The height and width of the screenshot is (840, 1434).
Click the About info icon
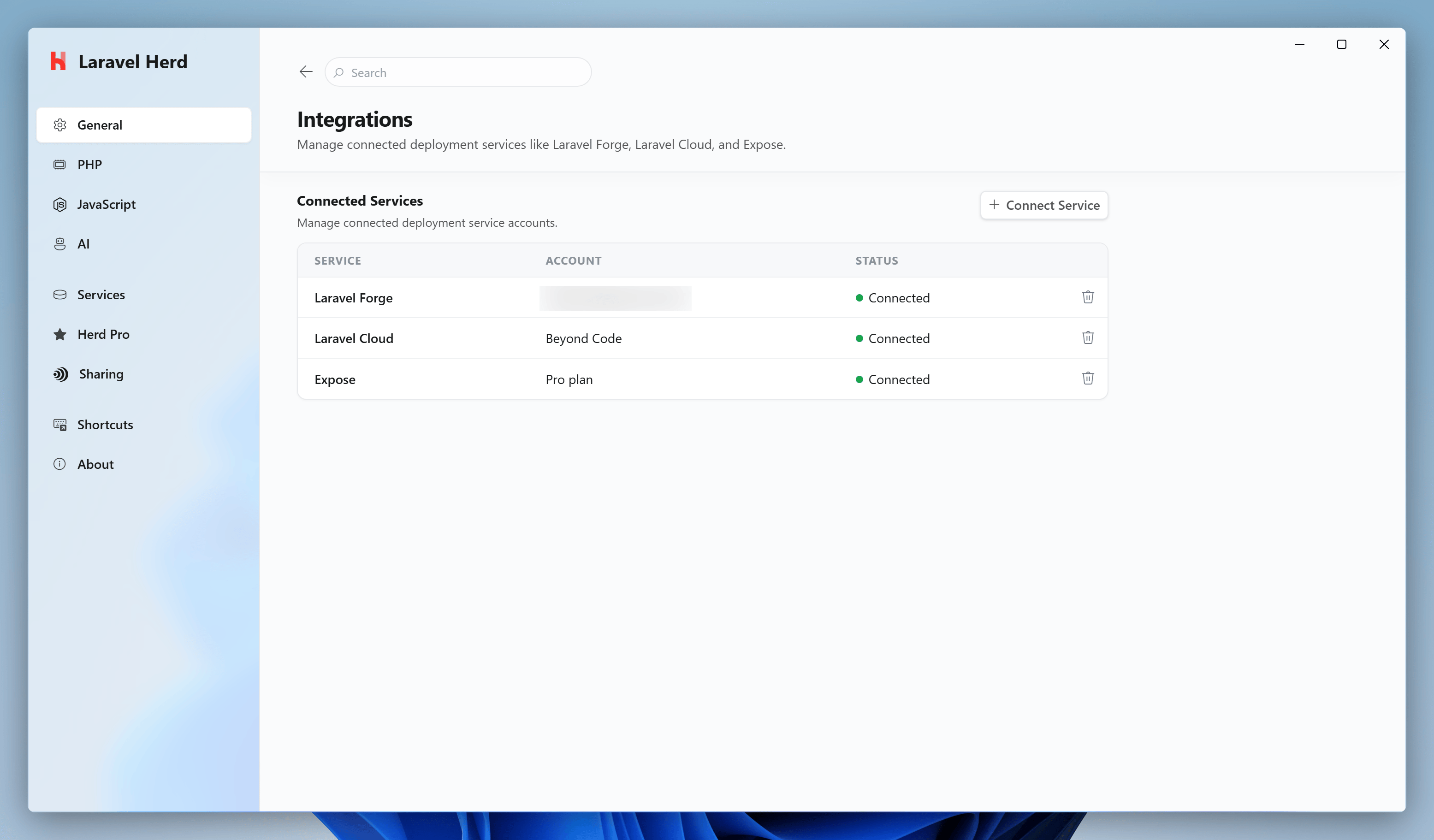(x=60, y=464)
